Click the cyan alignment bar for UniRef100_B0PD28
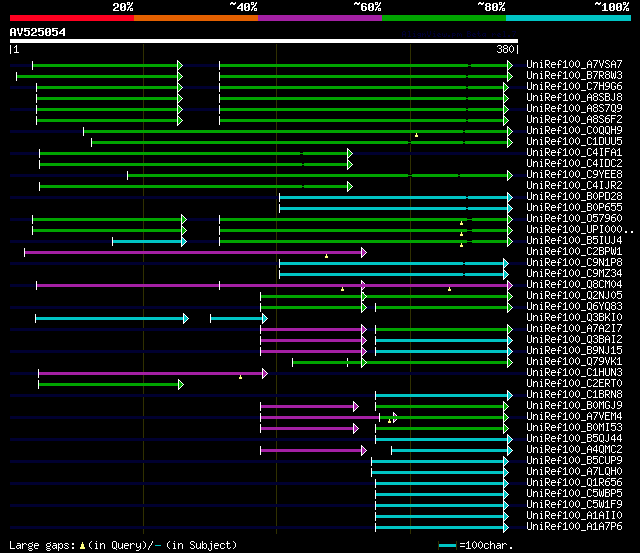The width and height of the screenshot is (640, 553). click(x=394, y=198)
